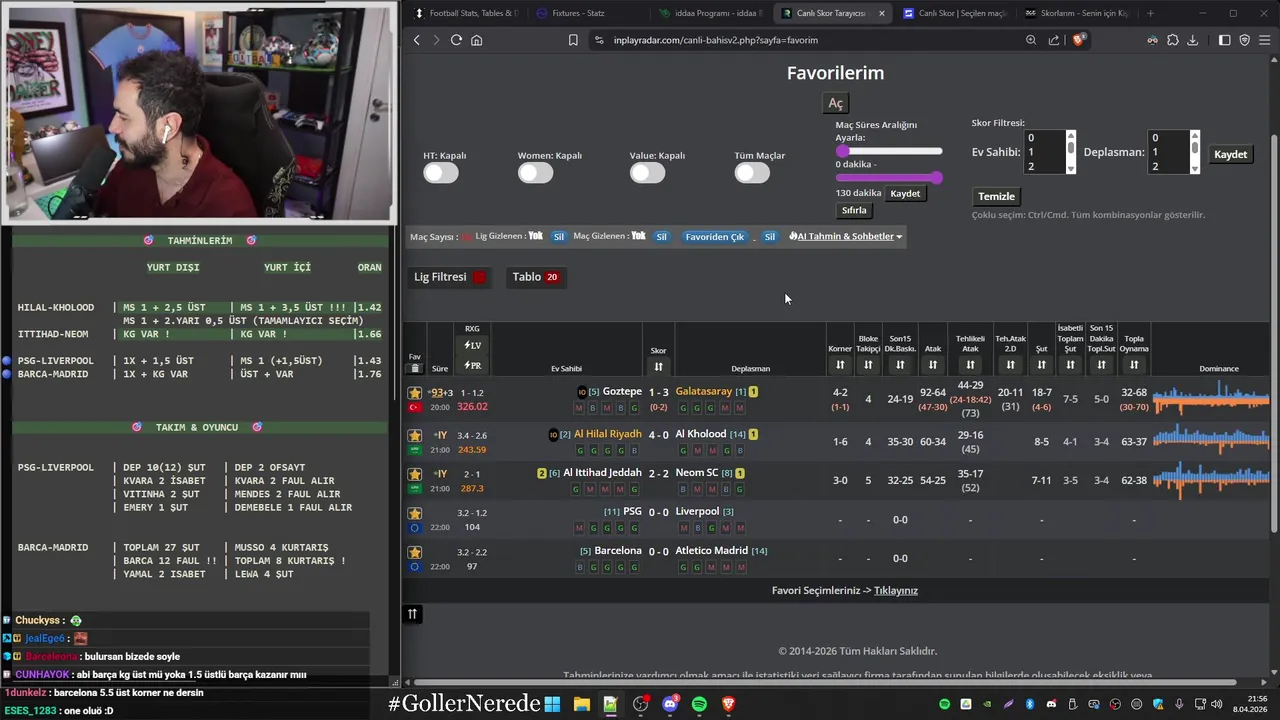The image size is (1280, 720).
Task: Open the Lig Filtresi button
Action: [450, 277]
